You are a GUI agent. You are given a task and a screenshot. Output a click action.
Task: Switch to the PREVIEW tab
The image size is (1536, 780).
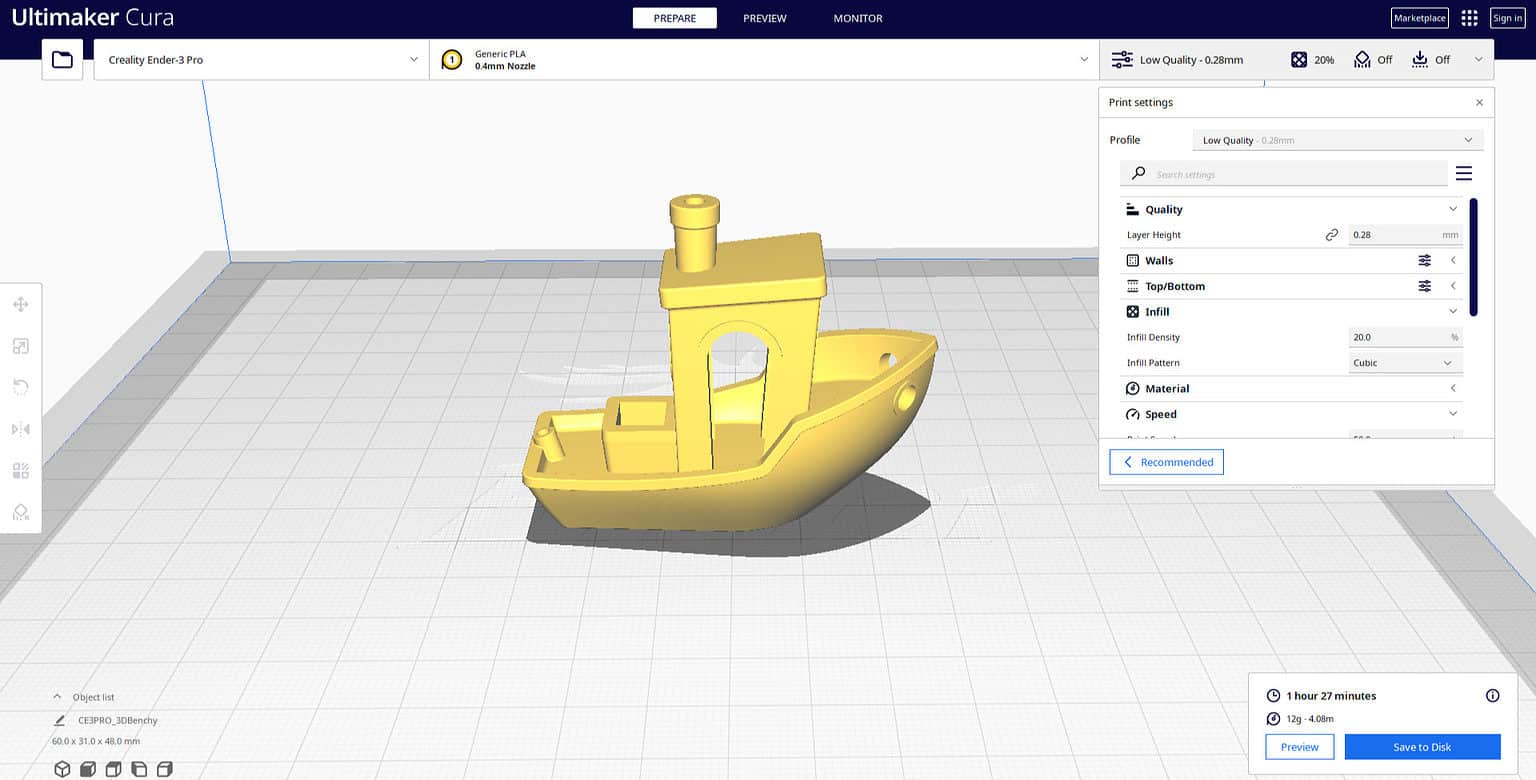click(x=765, y=18)
